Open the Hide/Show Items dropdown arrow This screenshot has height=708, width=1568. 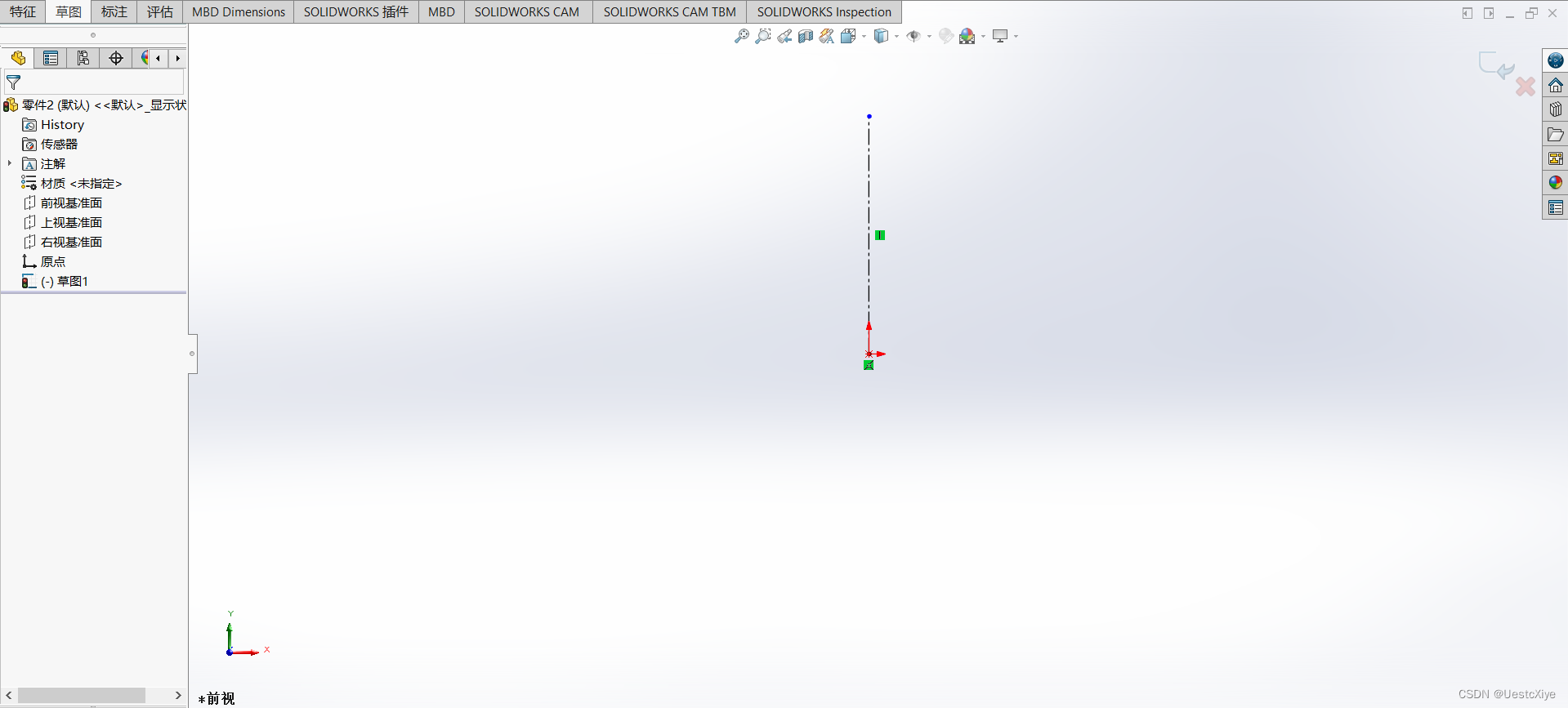[x=929, y=36]
